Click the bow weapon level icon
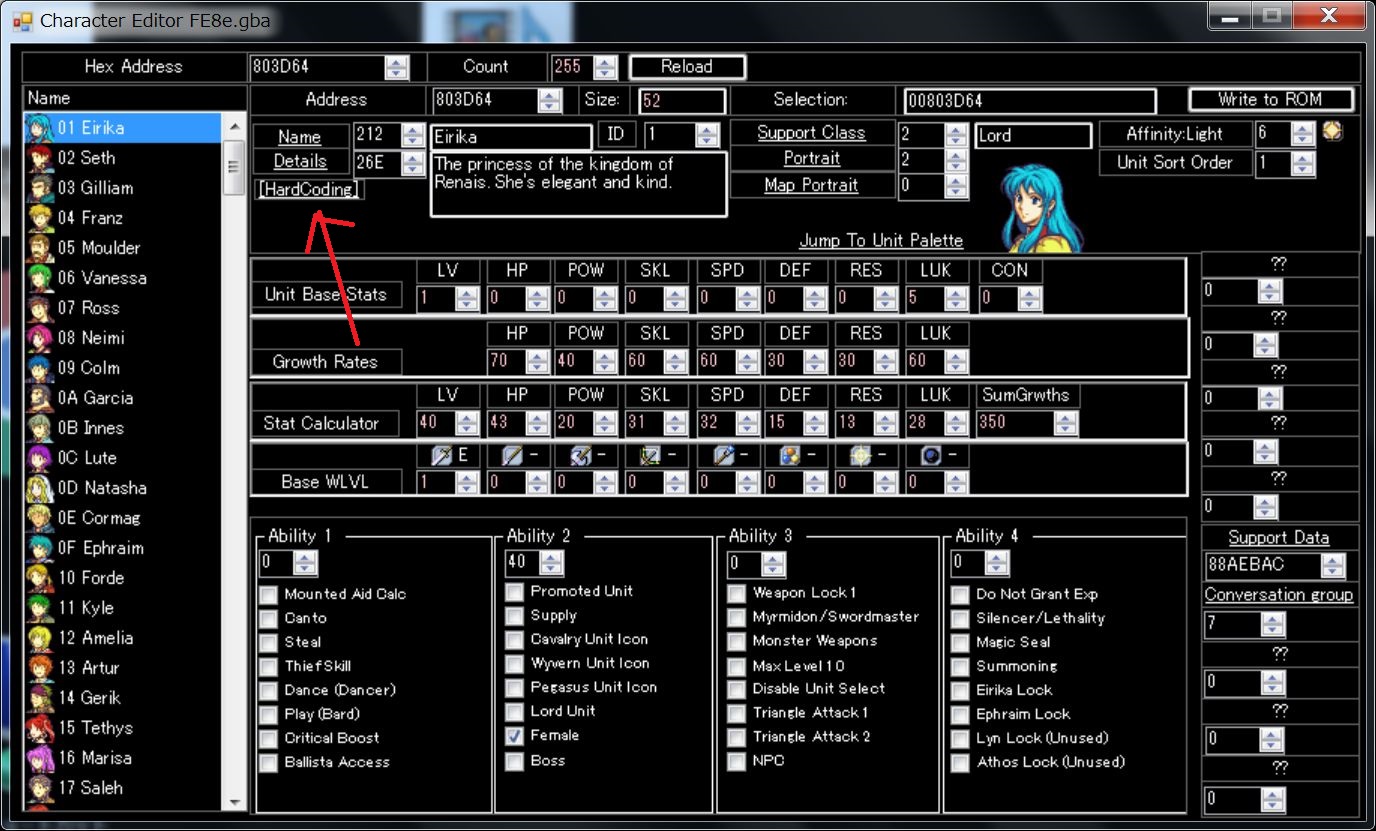The image size is (1376, 831). (651, 456)
